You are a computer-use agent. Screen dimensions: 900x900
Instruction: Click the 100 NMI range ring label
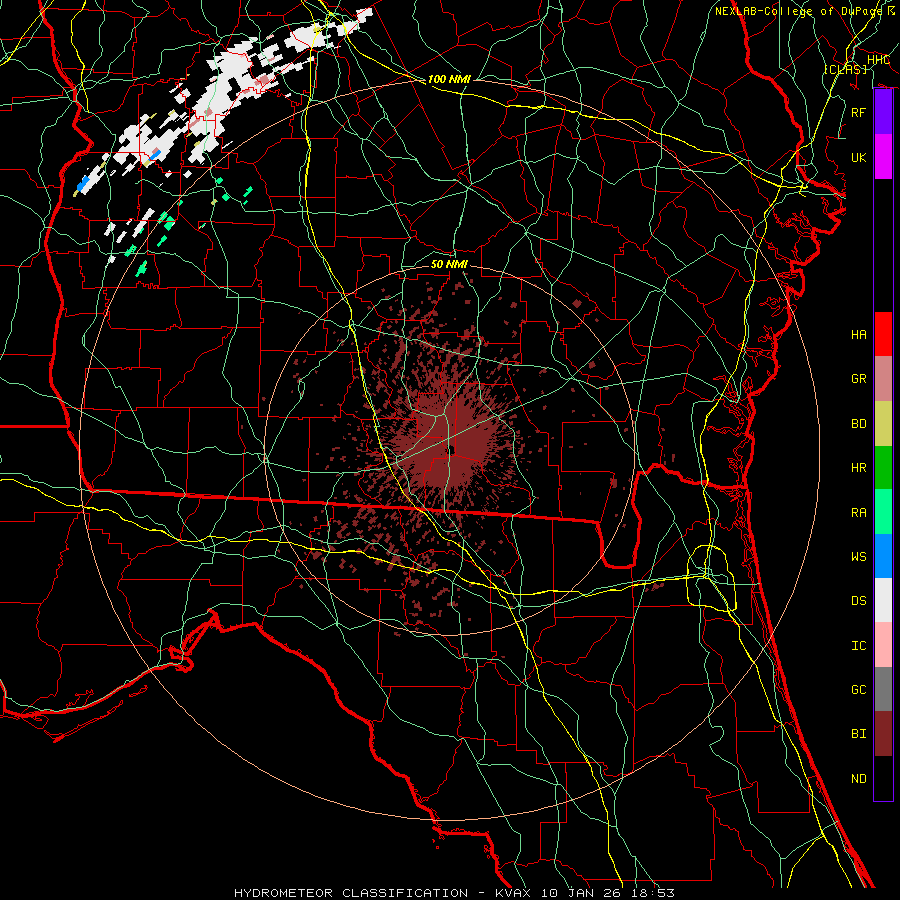click(449, 79)
